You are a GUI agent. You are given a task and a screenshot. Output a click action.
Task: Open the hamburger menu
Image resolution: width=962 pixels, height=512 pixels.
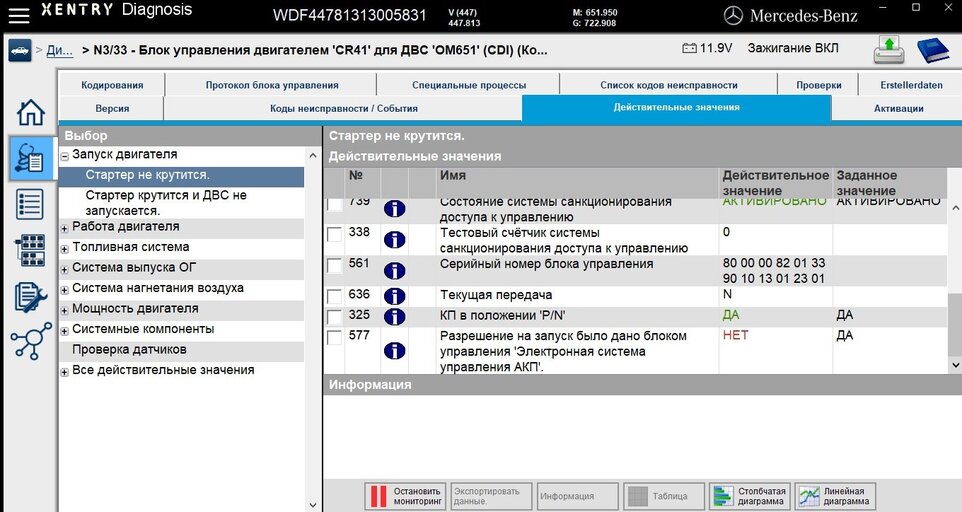pos(18,15)
